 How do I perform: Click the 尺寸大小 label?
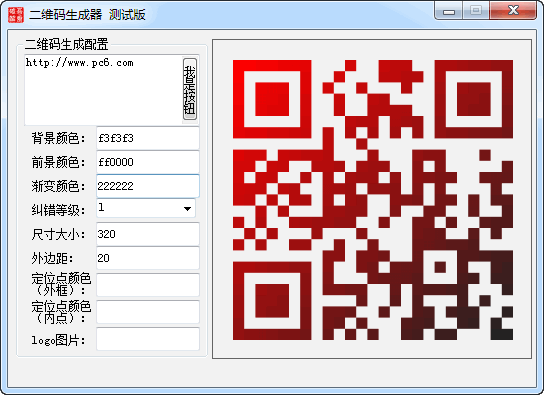[x=58, y=234]
